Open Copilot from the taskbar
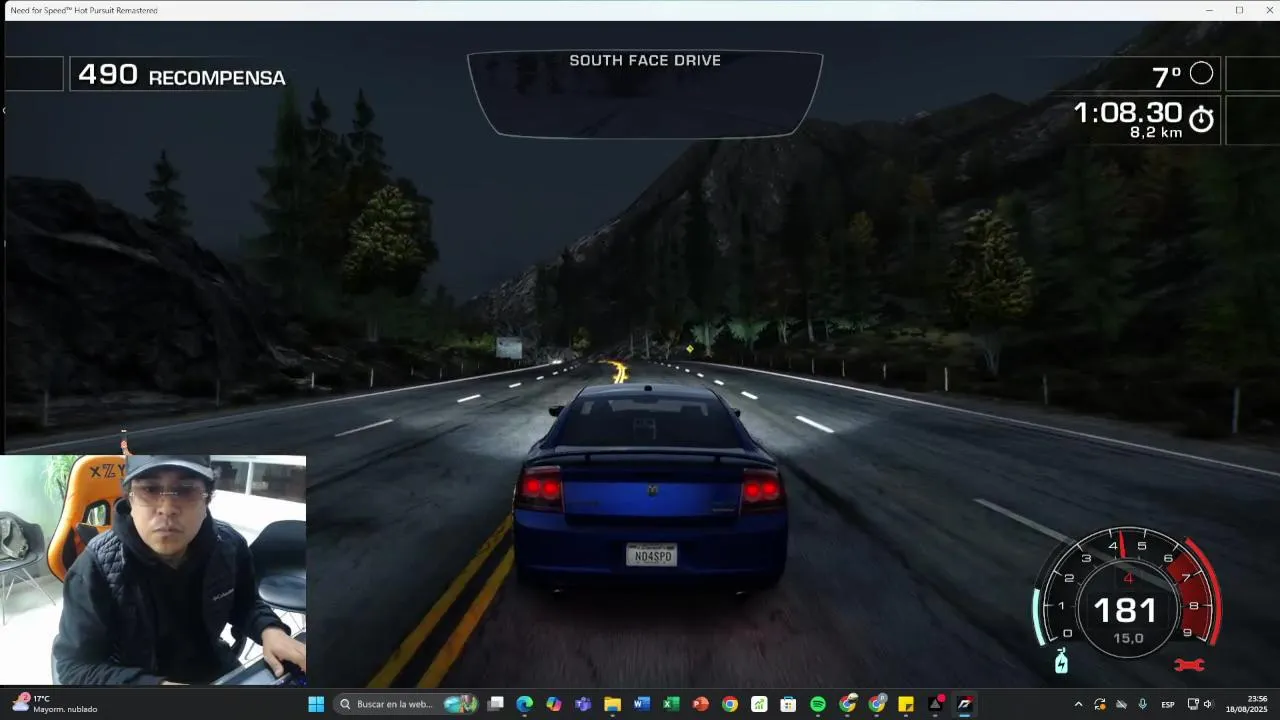This screenshot has height=720, width=1280. (x=554, y=704)
